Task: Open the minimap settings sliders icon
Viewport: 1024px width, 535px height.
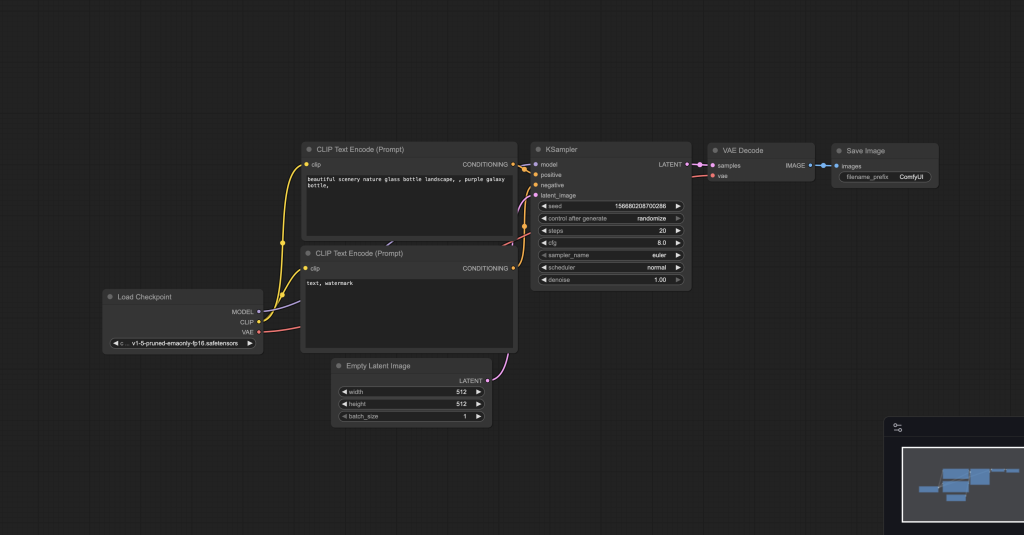Action: 898,428
